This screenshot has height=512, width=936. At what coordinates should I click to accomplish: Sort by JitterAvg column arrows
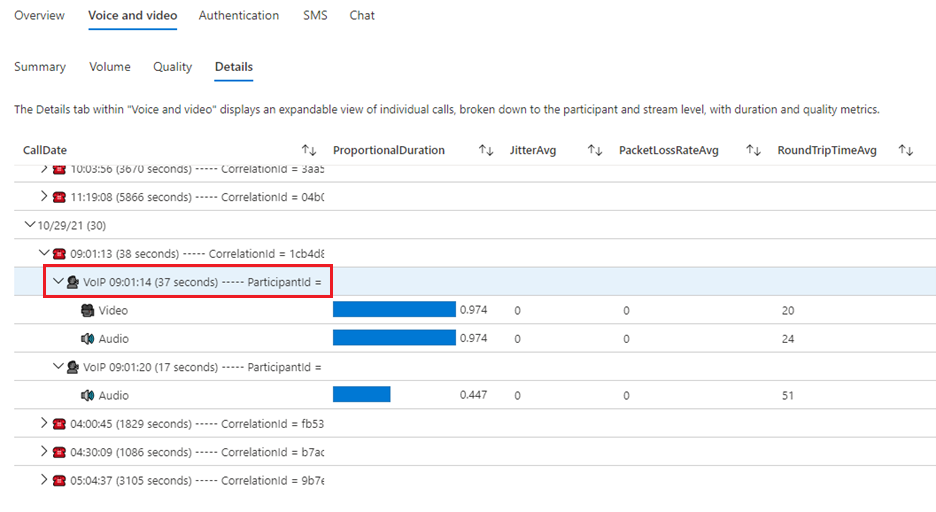(595, 150)
